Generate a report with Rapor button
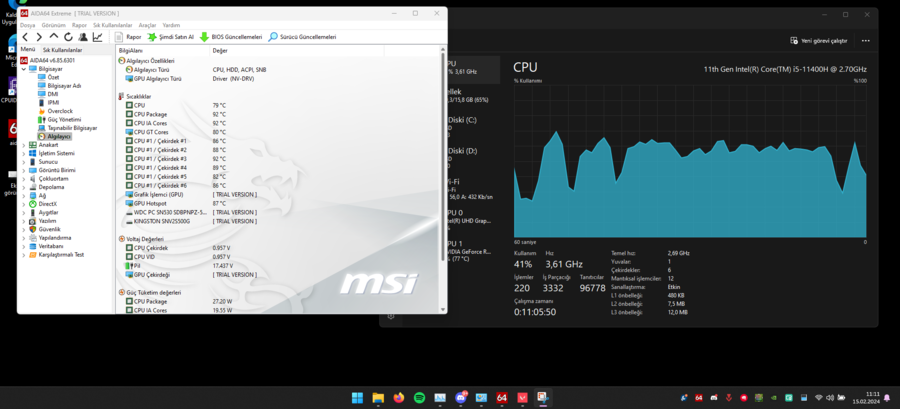The height and width of the screenshot is (409, 900). coord(129,37)
